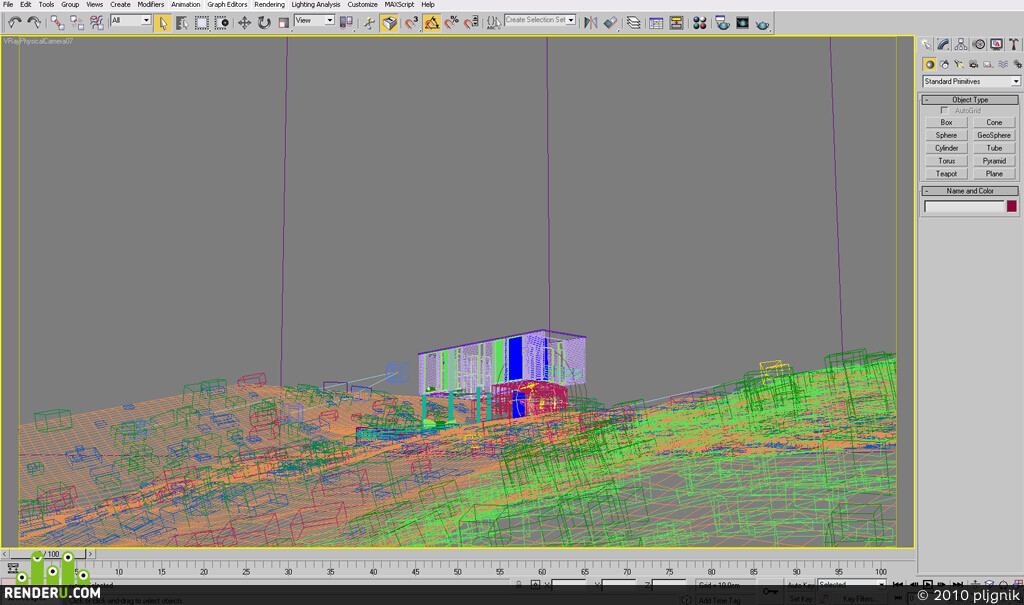The width and height of the screenshot is (1024, 605).
Task: Click the object color swatch
Action: (x=1012, y=206)
